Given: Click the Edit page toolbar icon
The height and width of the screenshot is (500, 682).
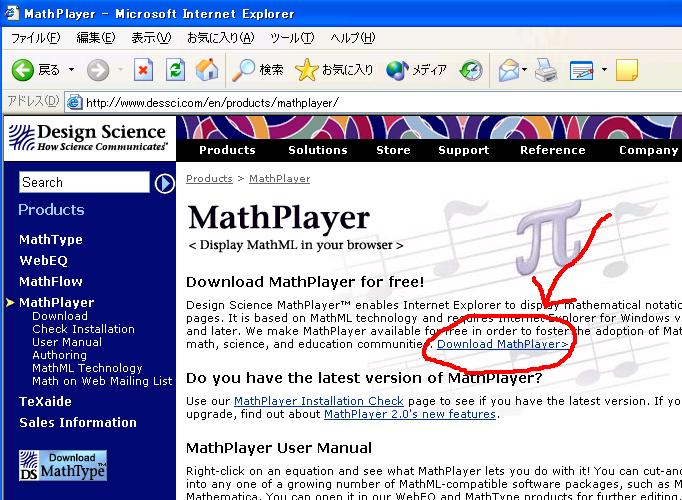Looking at the screenshot, I should 582,70.
